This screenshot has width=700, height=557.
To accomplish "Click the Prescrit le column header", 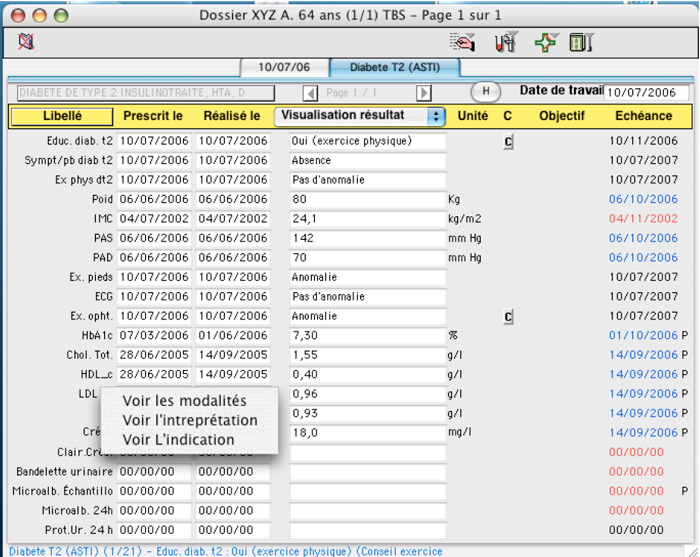I will [x=153, y=116].
